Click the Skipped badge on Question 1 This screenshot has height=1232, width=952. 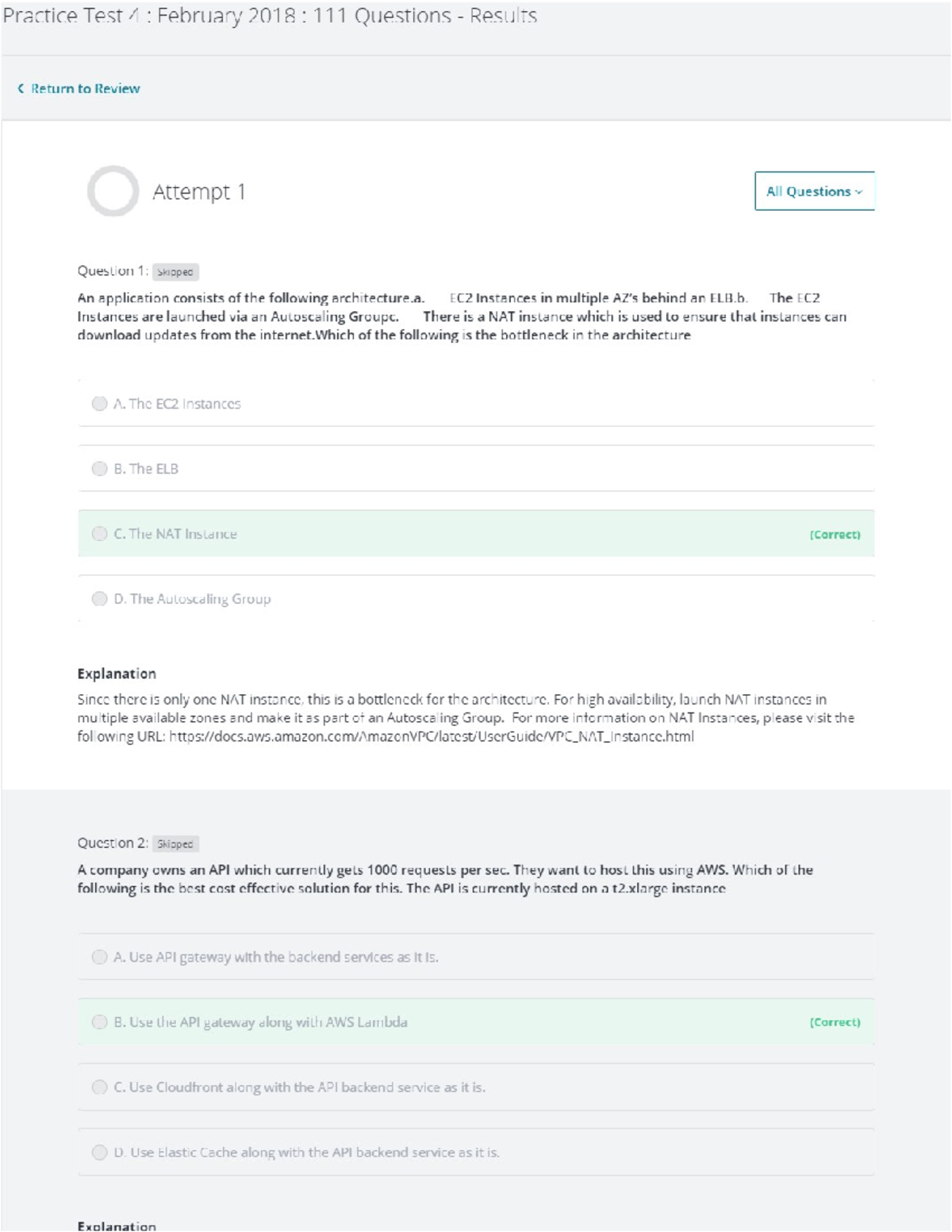[x=175, y=272]
